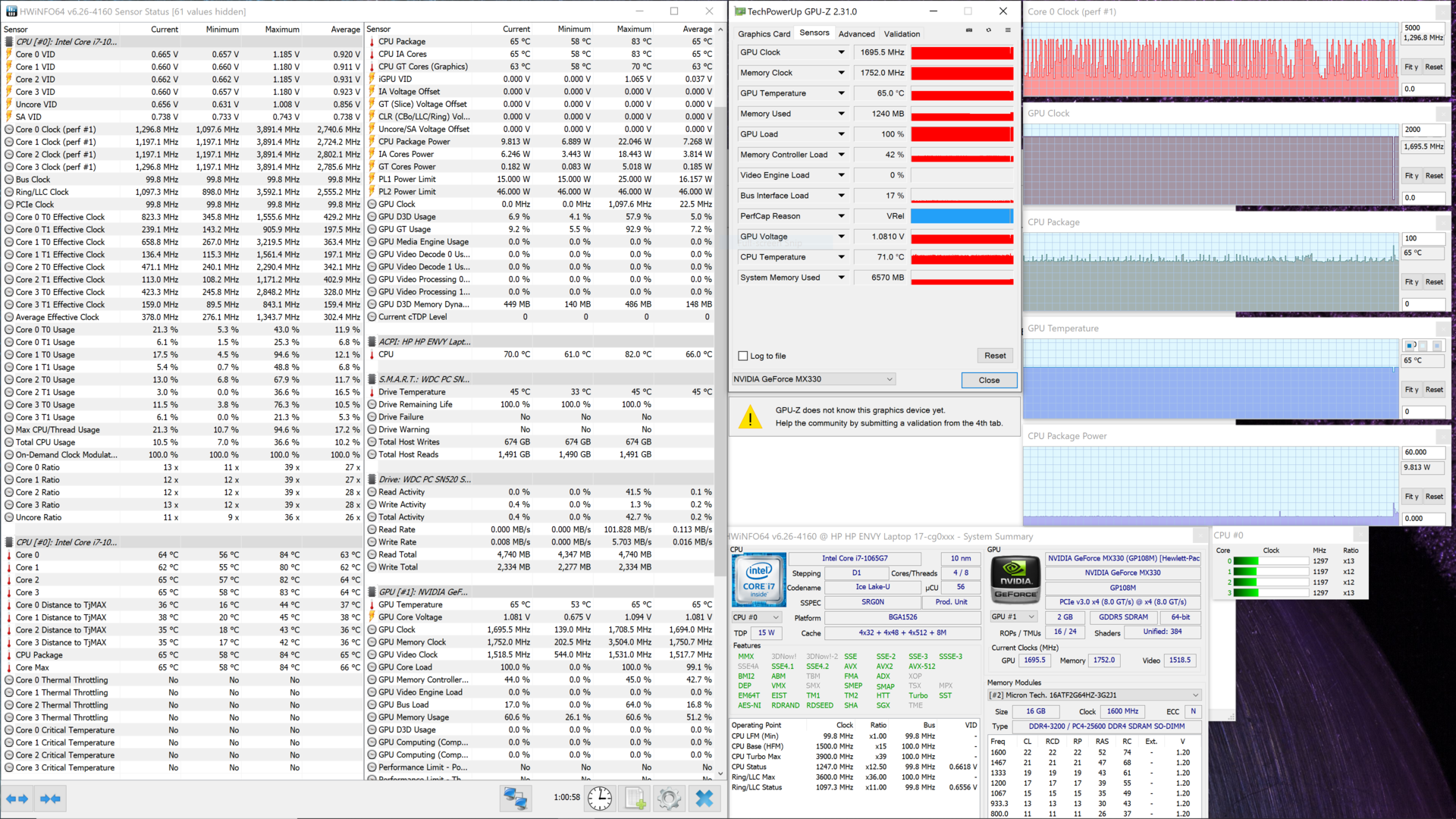Click the lightning icon beside Core 0 VID
The image size is (1456, 819).
(x=9, y=55)
